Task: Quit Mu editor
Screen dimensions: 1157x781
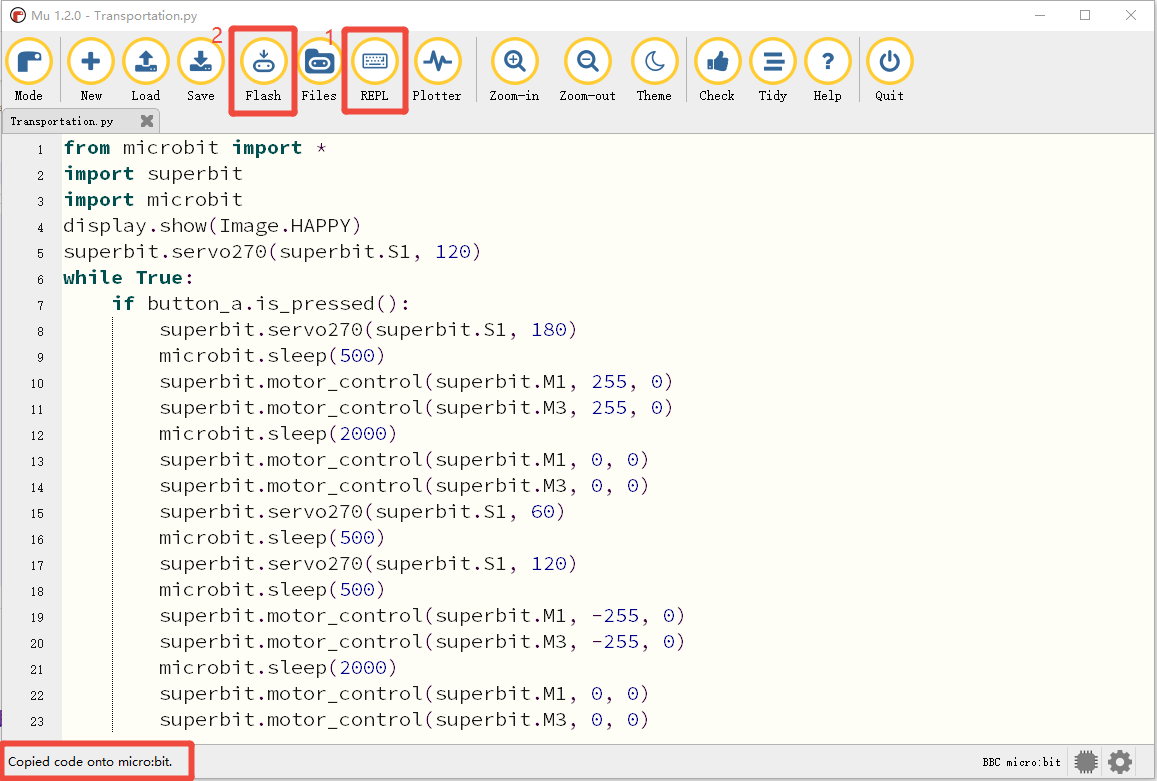Action: point(889,70)
